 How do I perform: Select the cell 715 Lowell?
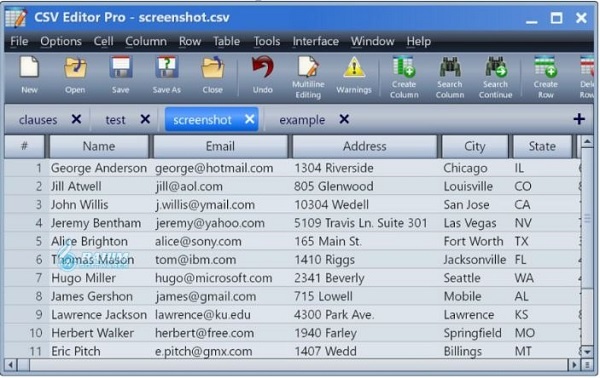tap(323, 297)
